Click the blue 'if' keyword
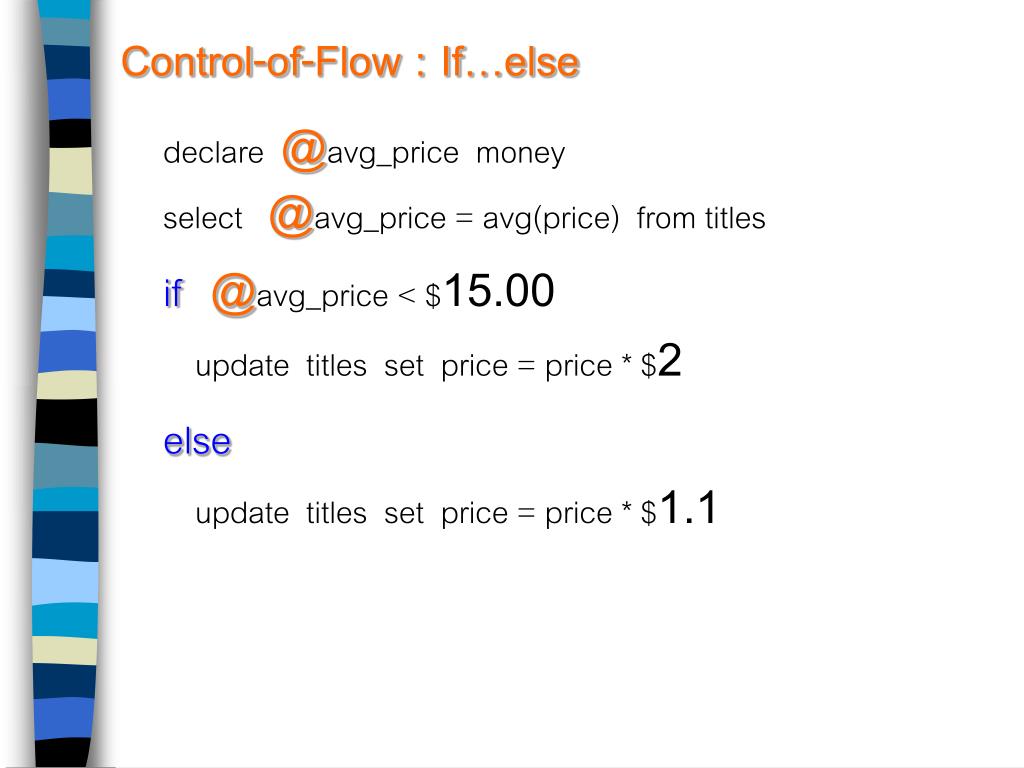The height and width of the screenshot is (768, 1024). tap(173, 293)
